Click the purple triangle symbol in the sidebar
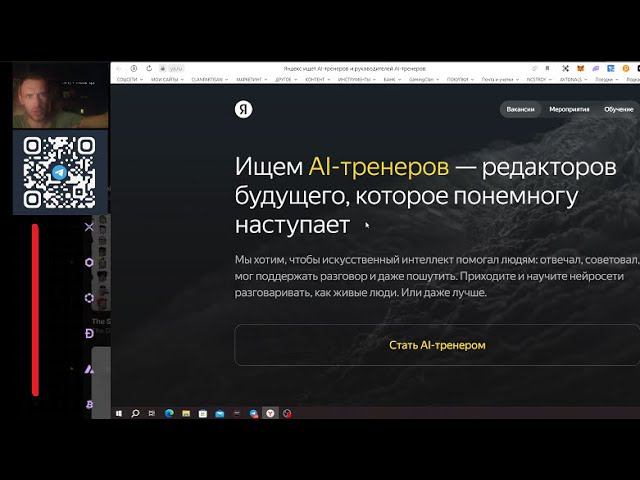The height and width of the screenshot is (480, 640). (89, 369)
